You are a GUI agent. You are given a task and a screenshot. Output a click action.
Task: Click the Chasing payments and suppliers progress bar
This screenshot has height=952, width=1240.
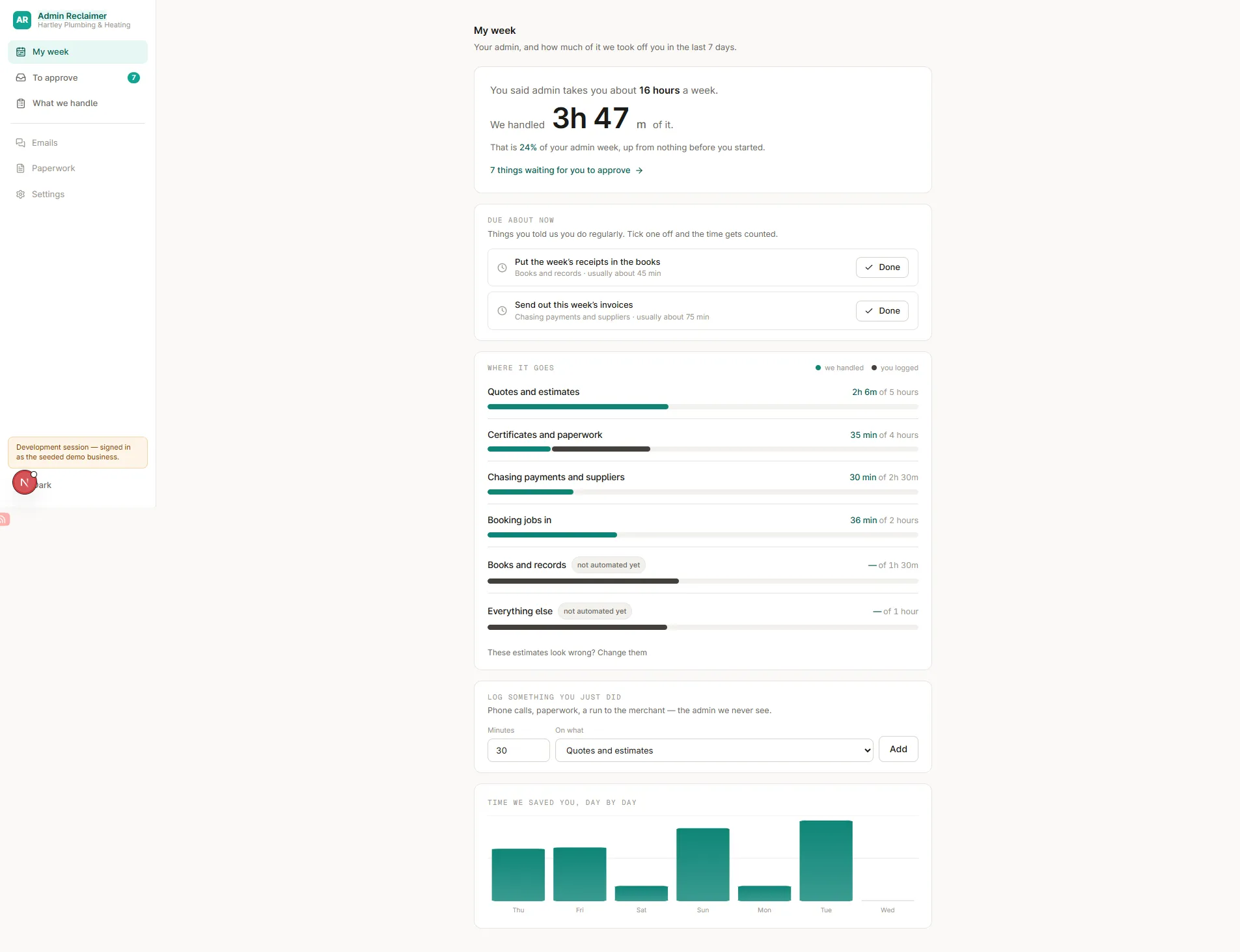(x=703, y=492)
